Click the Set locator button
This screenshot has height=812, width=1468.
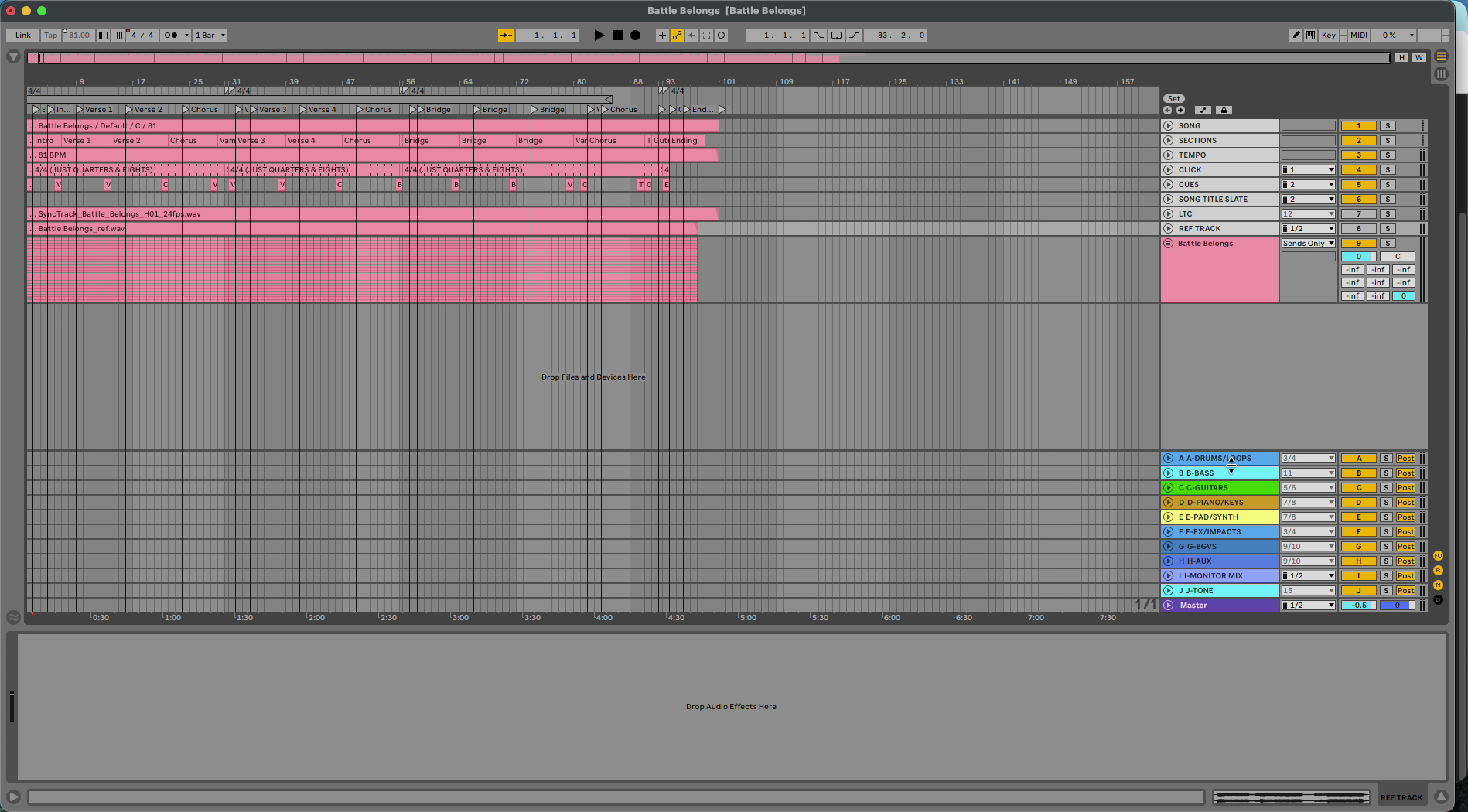(1173, 98)
